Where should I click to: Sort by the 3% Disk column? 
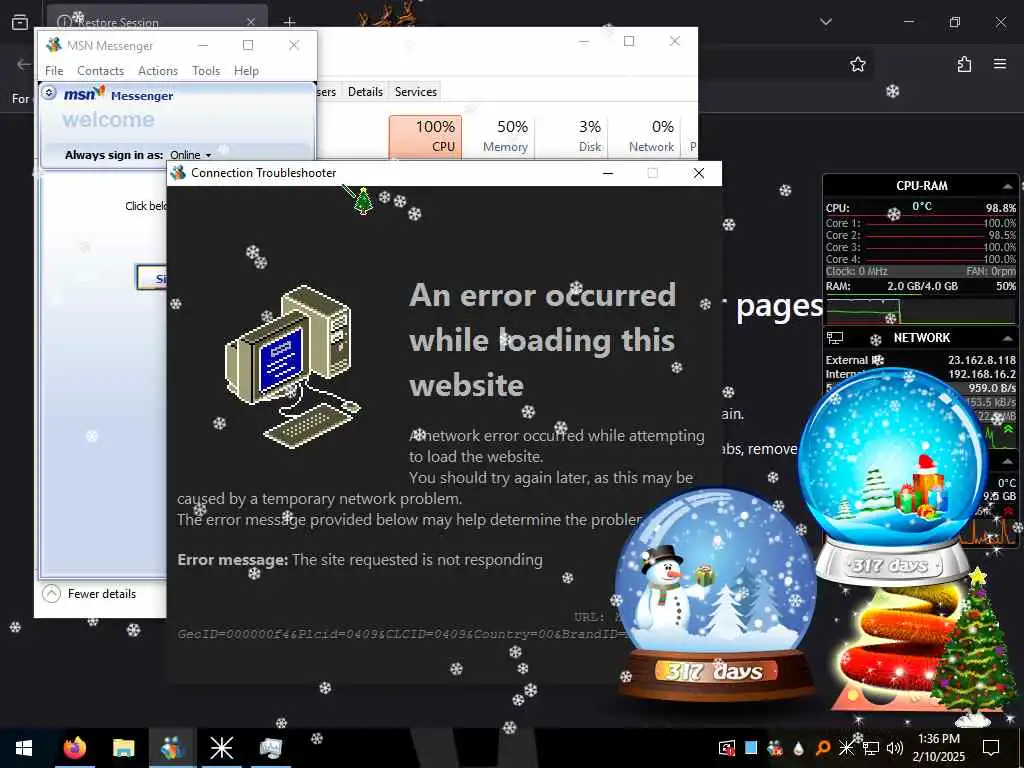tap(571, 136)
